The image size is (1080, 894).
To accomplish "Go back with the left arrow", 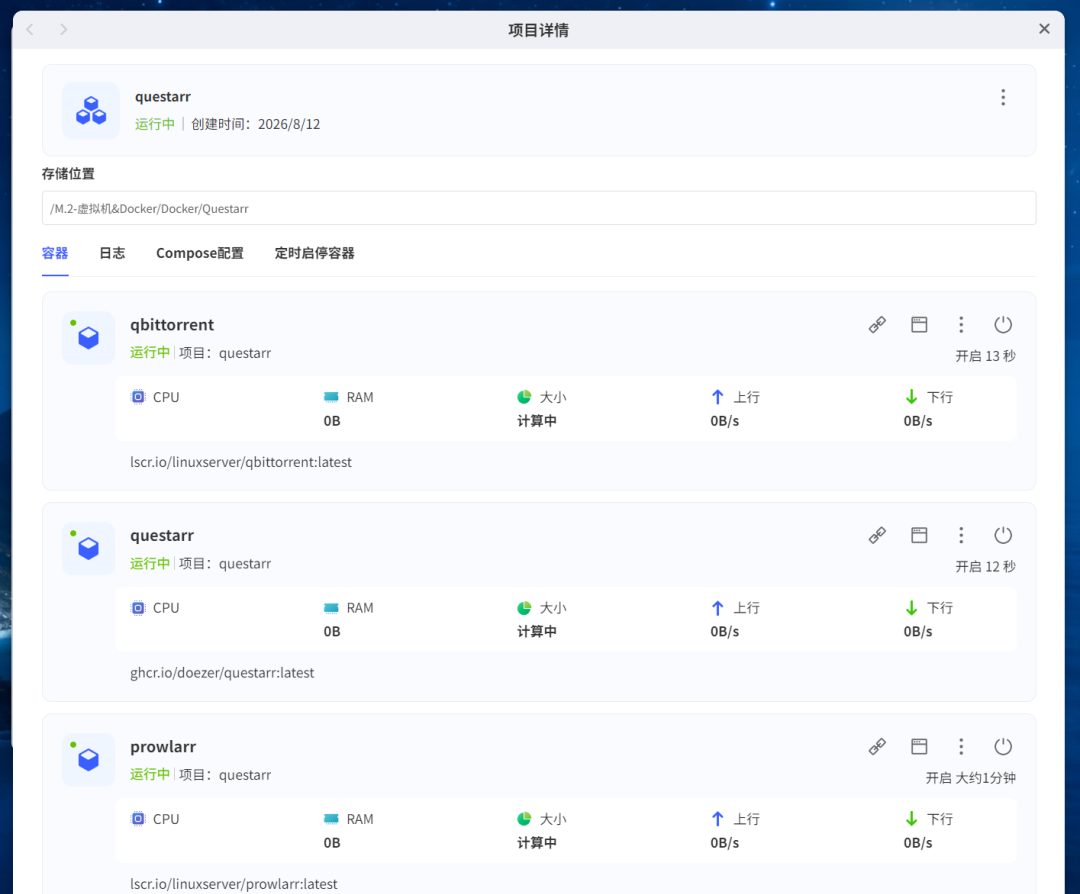I will point(30,30).
